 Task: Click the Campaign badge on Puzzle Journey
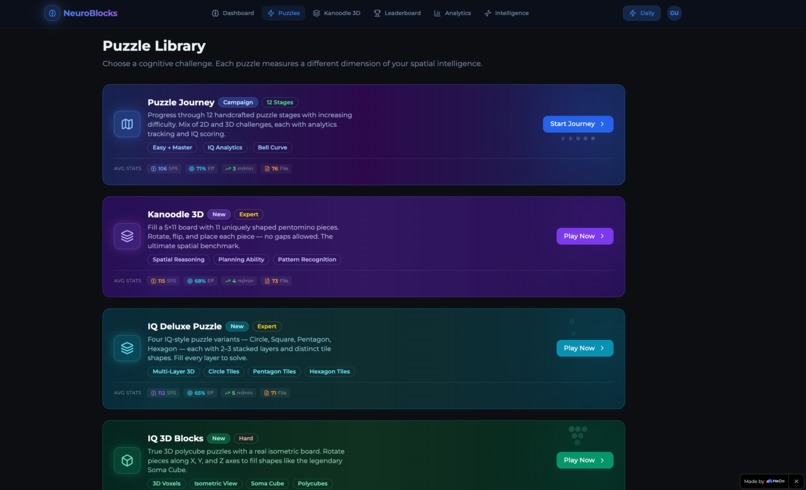click(238, 102)
